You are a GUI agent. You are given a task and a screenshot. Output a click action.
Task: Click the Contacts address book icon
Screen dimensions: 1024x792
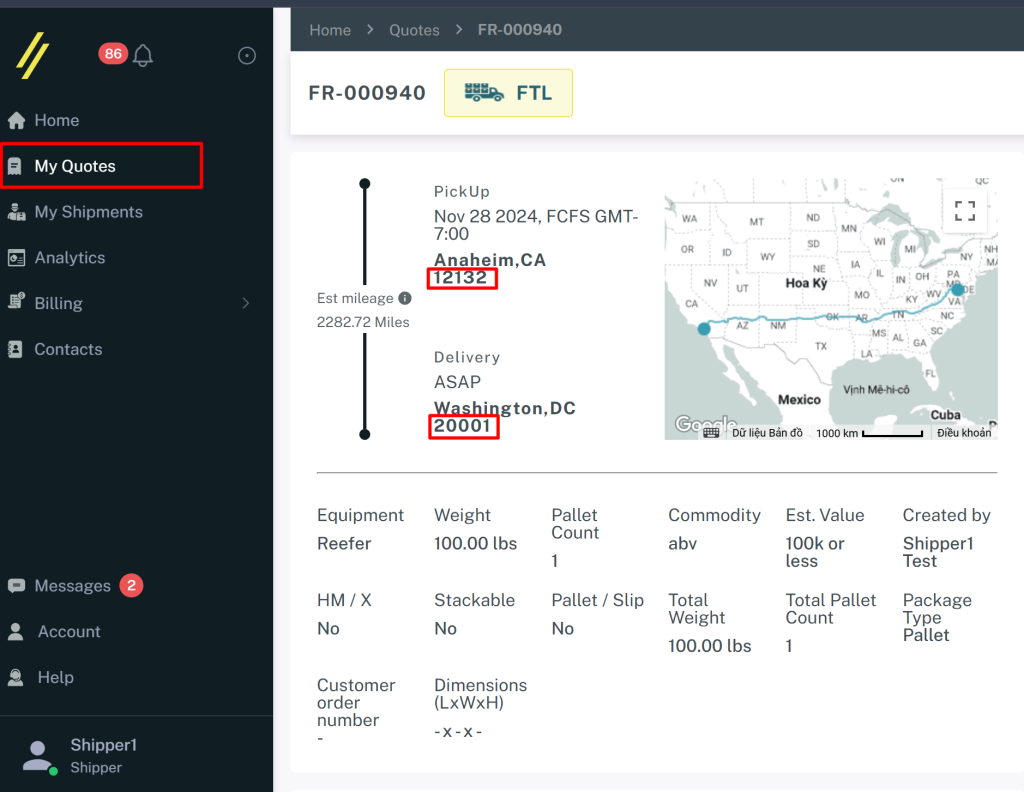(15, 349)
